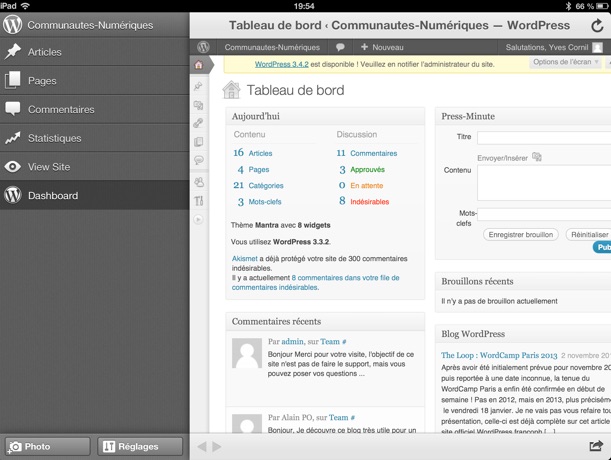Open the Options de l'écran dropdown
The width and height of the screenshot is (611, 460).
pyautogui.click(x=566, y=62)
